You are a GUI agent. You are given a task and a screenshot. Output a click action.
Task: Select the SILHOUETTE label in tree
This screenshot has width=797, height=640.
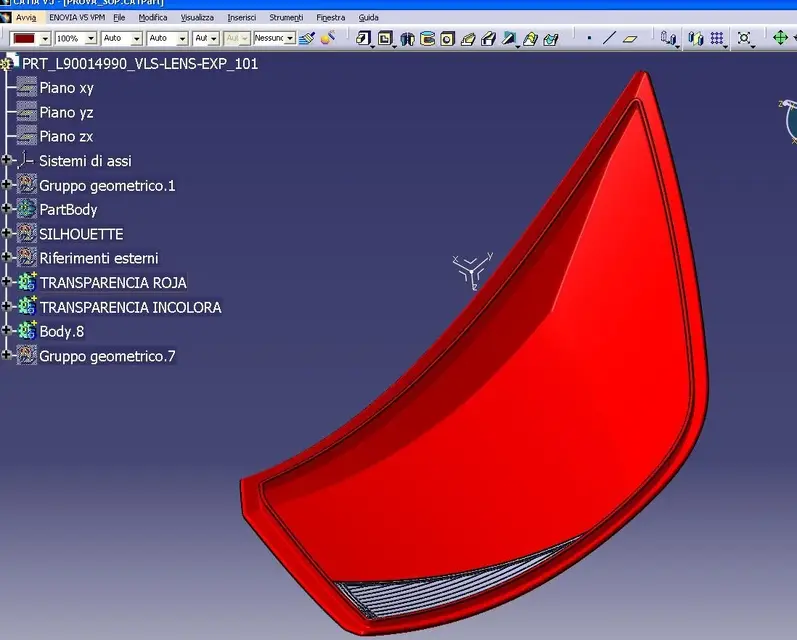[81, 234]
